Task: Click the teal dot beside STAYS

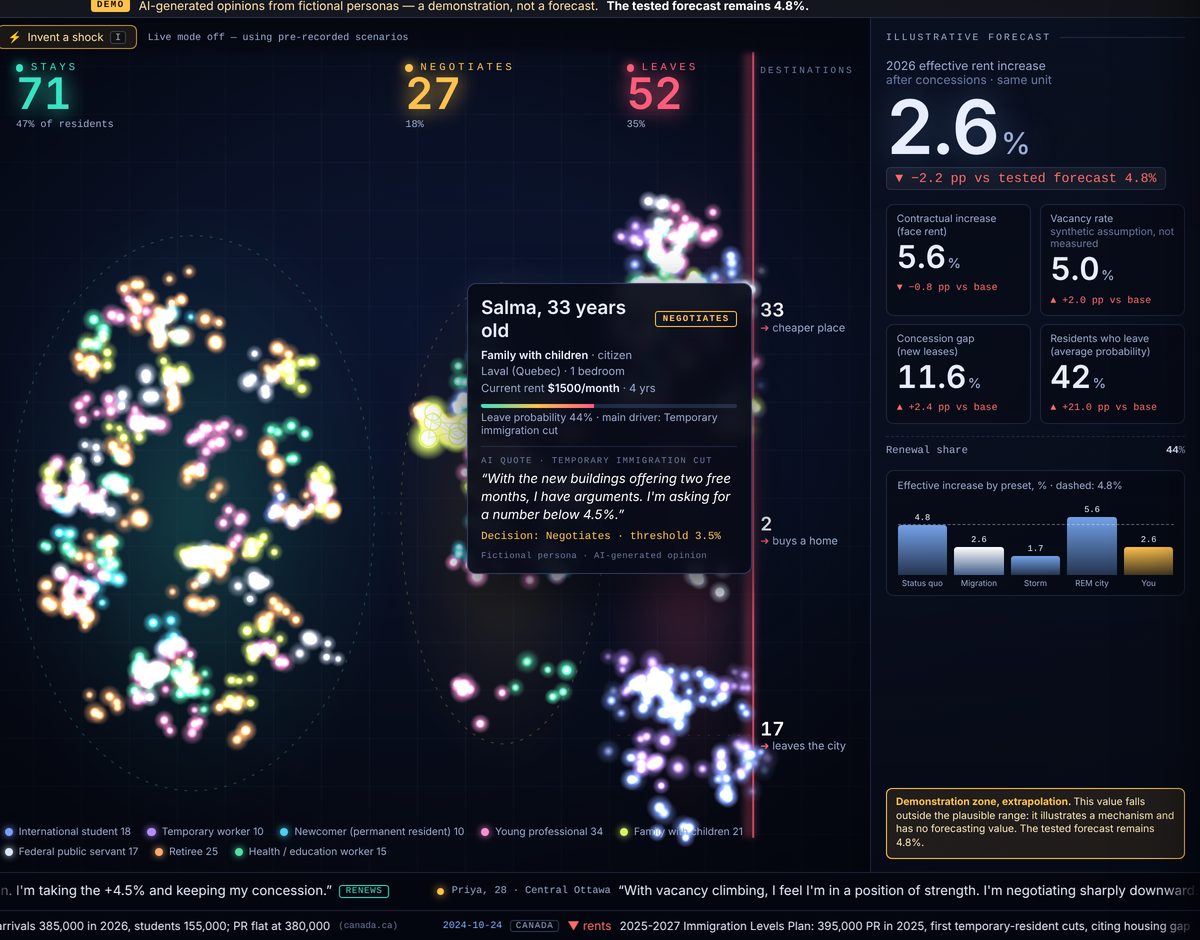Action: 20,67
